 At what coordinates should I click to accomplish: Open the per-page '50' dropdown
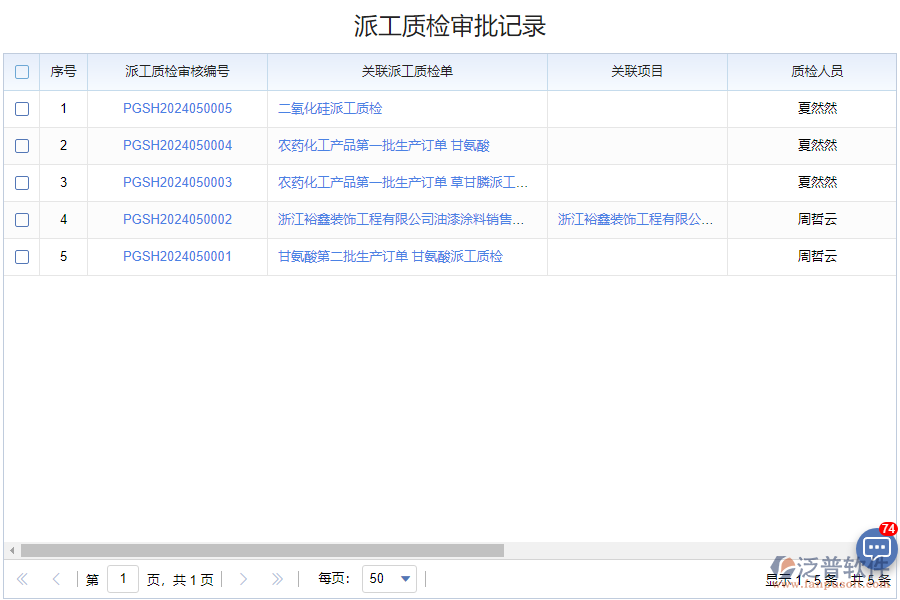(389, 578)
